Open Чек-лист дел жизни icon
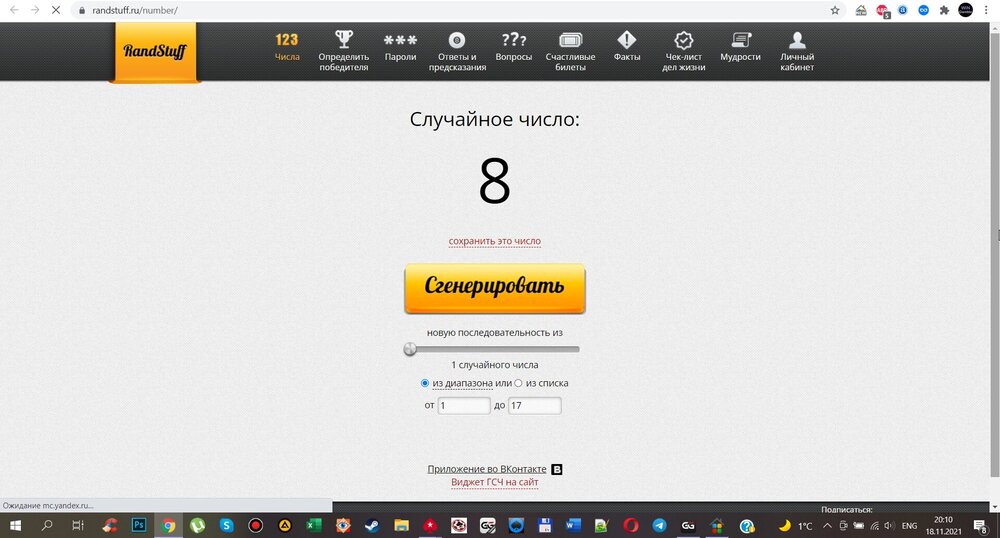Viewport: 1000px width, 538px height. click(x=684, y=41)
